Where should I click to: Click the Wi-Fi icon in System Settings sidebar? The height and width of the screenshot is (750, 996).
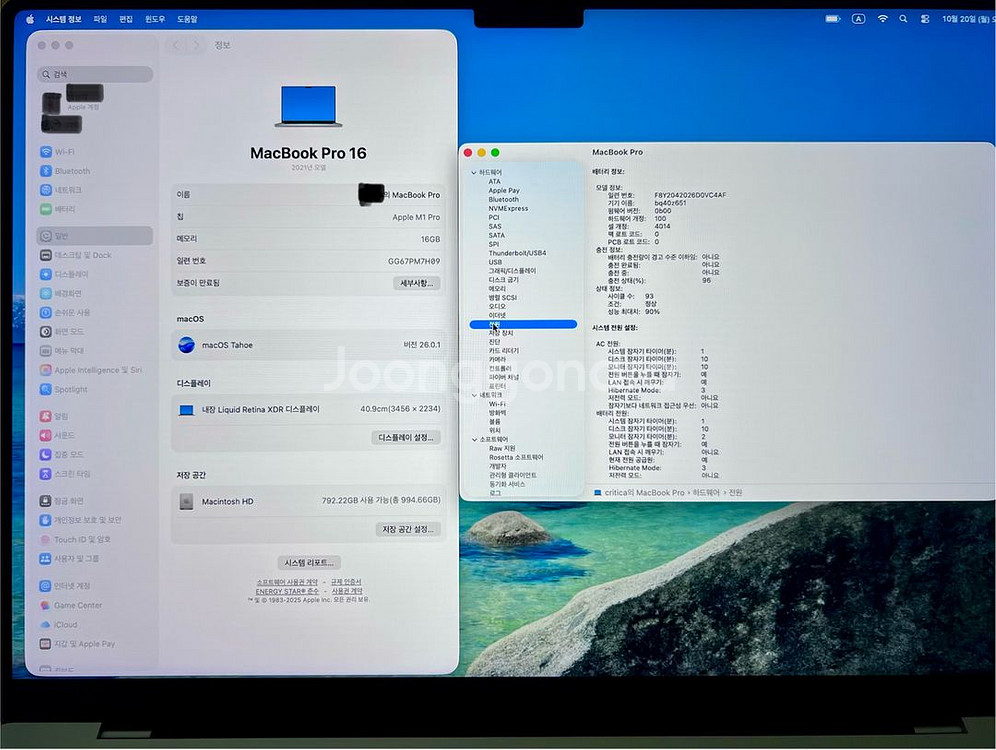46,152
